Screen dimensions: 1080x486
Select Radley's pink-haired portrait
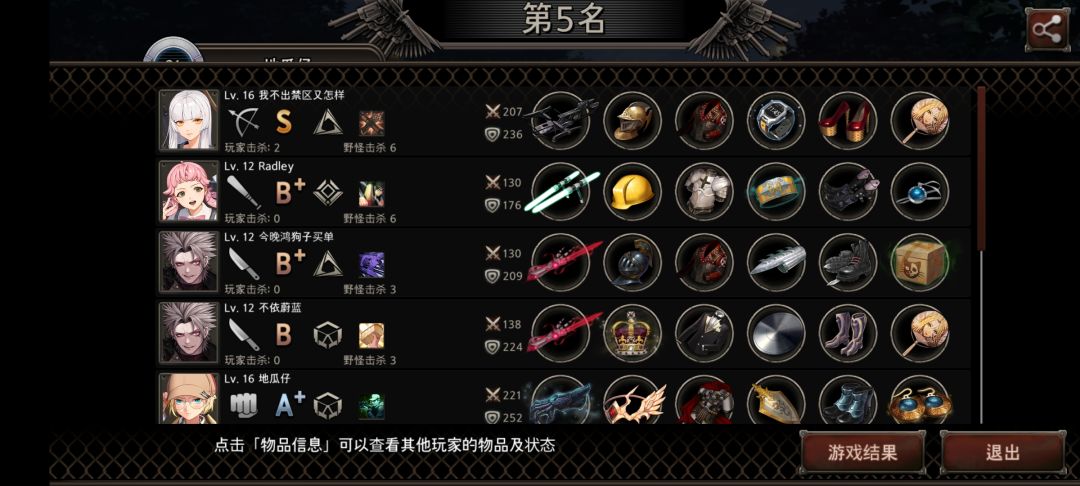pyautogui.click(x=189, y=191)
